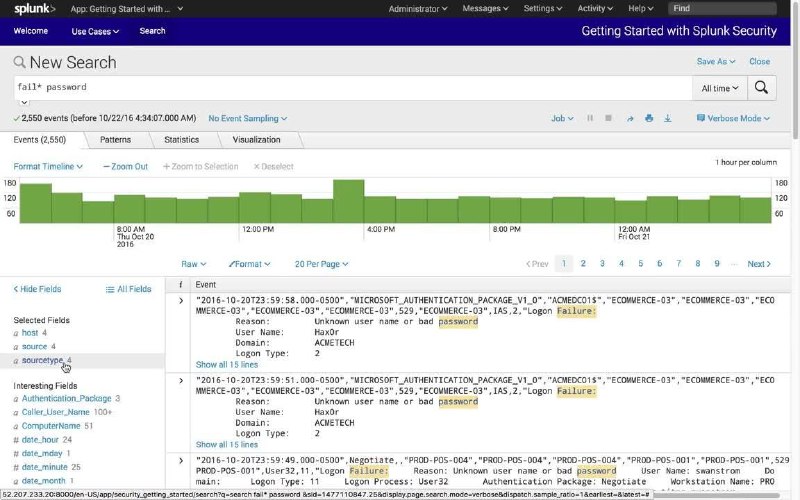Click into the search query field
The height and width of the screenshot is (500, 800).
point(353,88)
